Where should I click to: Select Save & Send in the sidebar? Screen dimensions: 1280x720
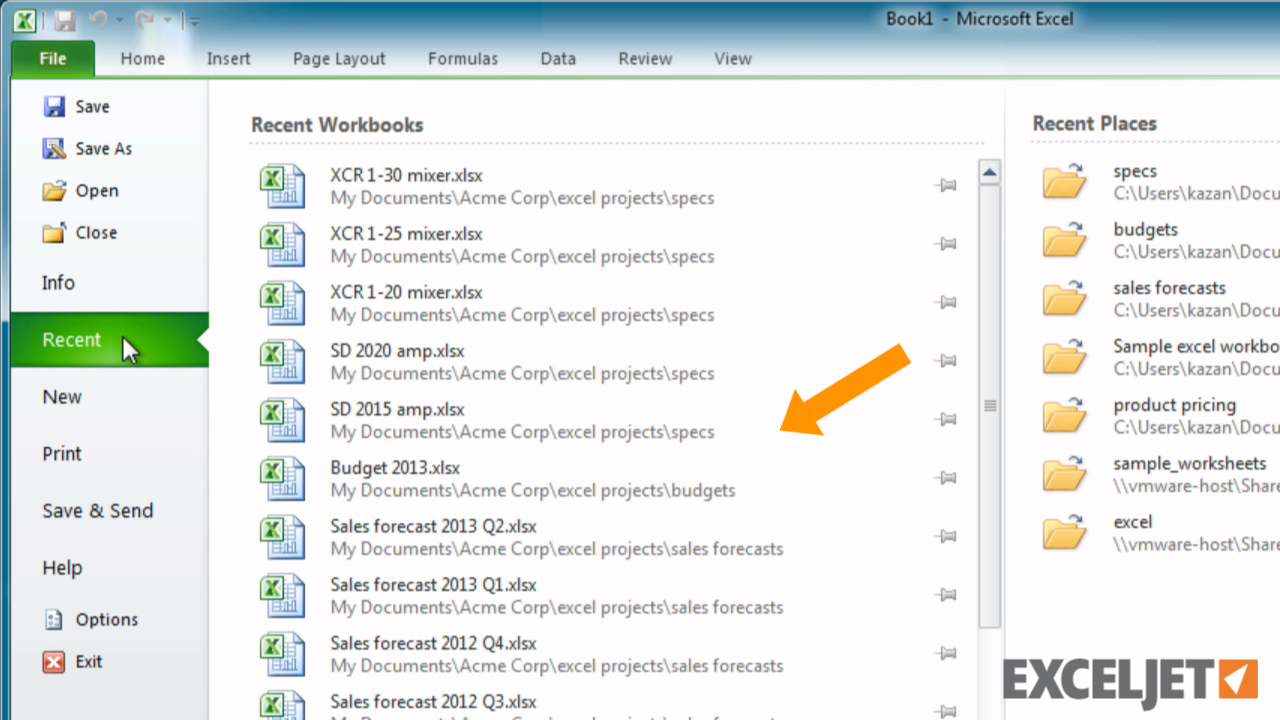tap(98, 511)
